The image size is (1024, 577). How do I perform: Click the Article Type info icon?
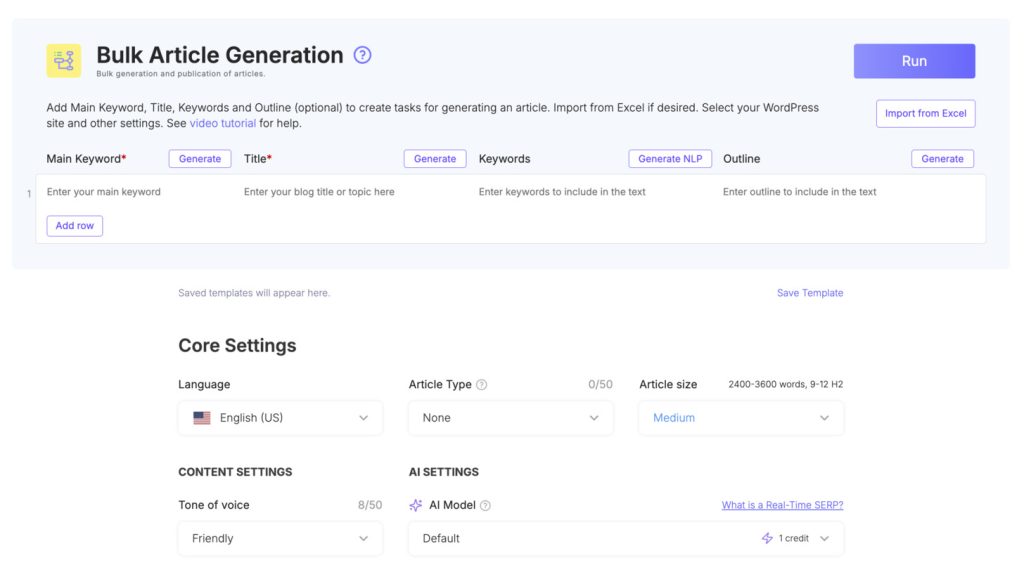pyautogui.click(x=481, y=384)
